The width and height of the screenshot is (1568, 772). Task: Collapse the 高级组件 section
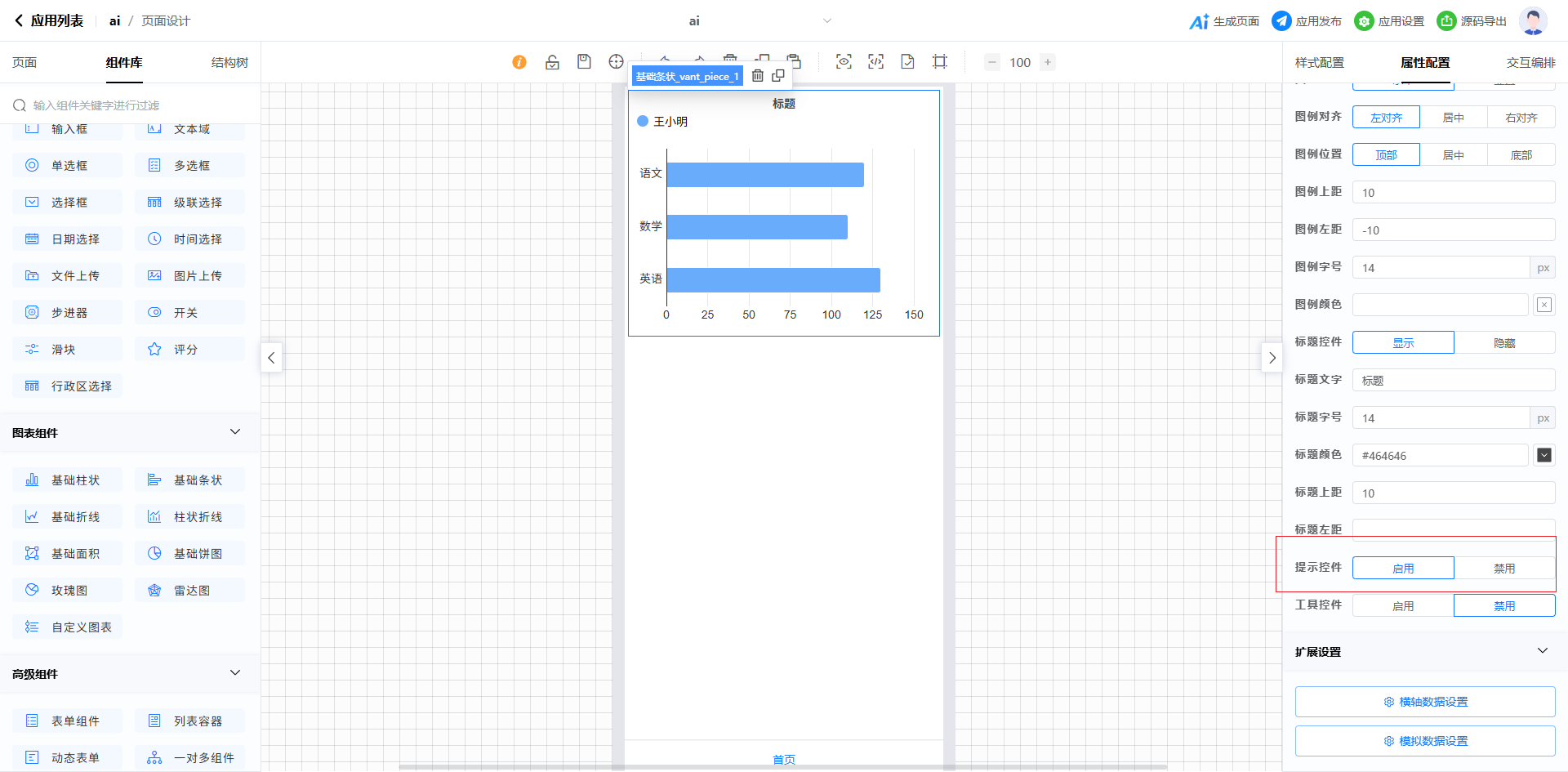(235, 673)
